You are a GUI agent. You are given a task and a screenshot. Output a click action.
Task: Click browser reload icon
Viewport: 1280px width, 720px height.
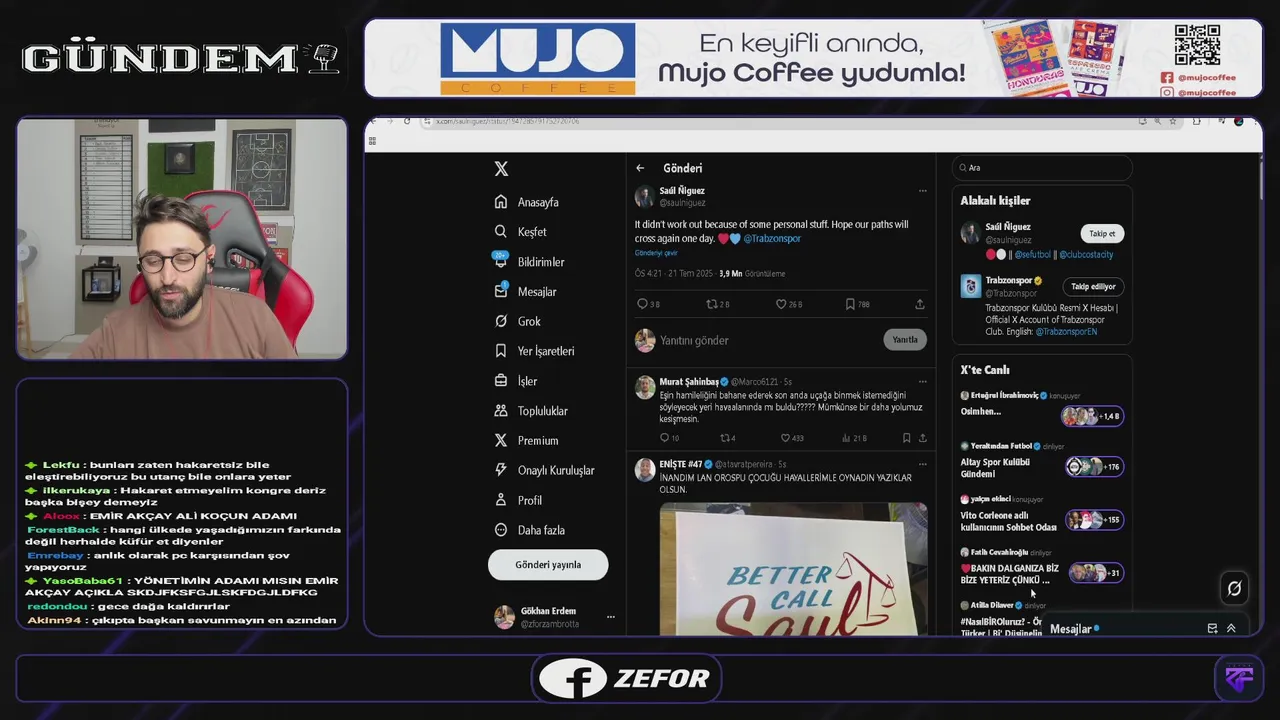407,121
